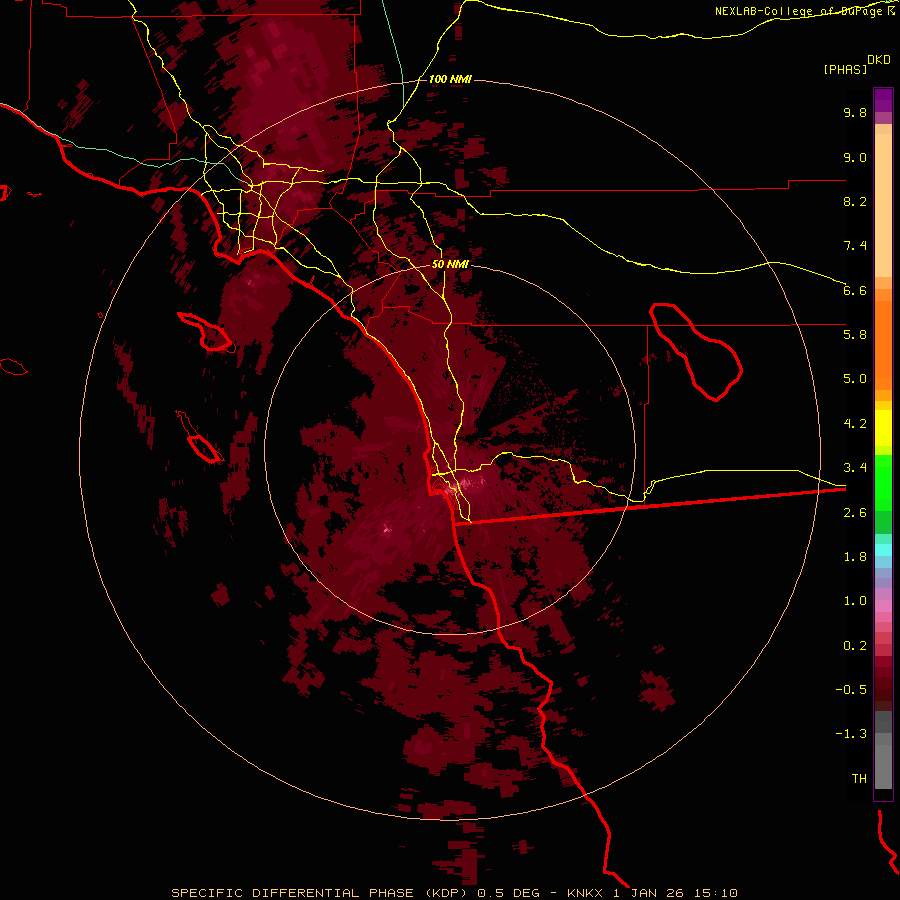This screenshot has height=900, width=900.
Task: Click the TH threshold label on the legend
Action: coord(859,779)
